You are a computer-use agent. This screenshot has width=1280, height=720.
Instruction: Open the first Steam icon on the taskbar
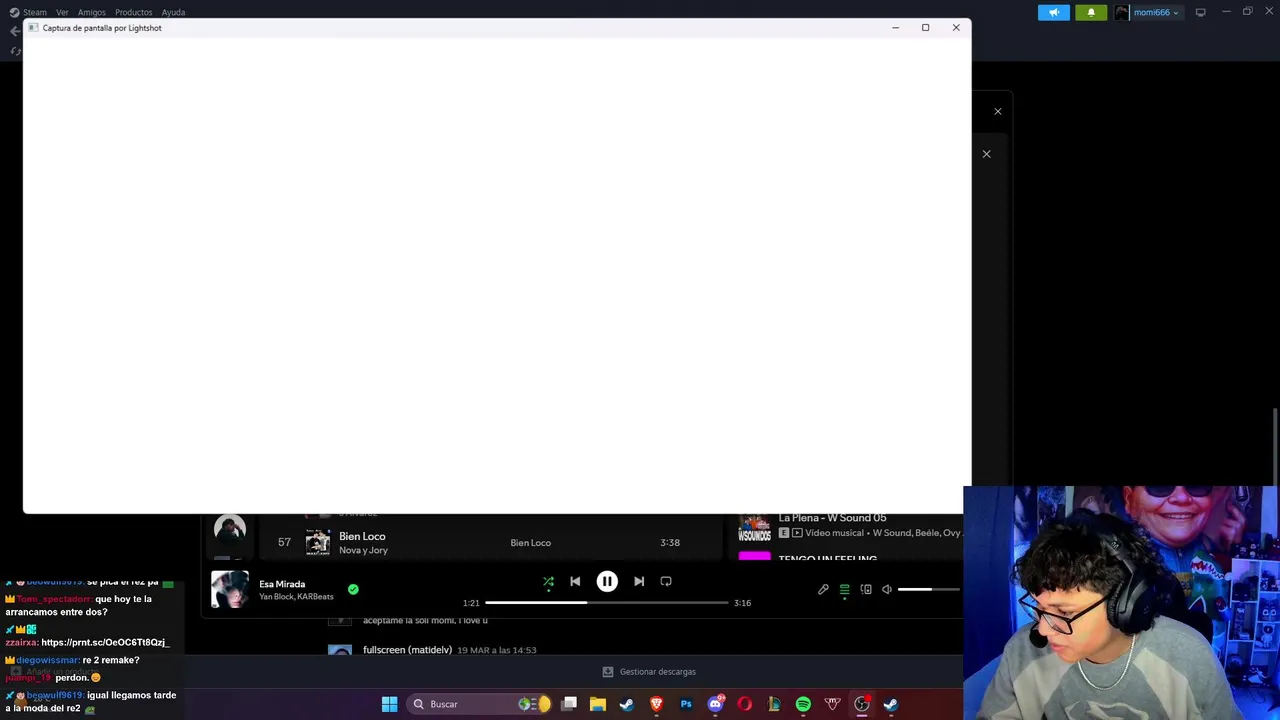click(627, 704)
